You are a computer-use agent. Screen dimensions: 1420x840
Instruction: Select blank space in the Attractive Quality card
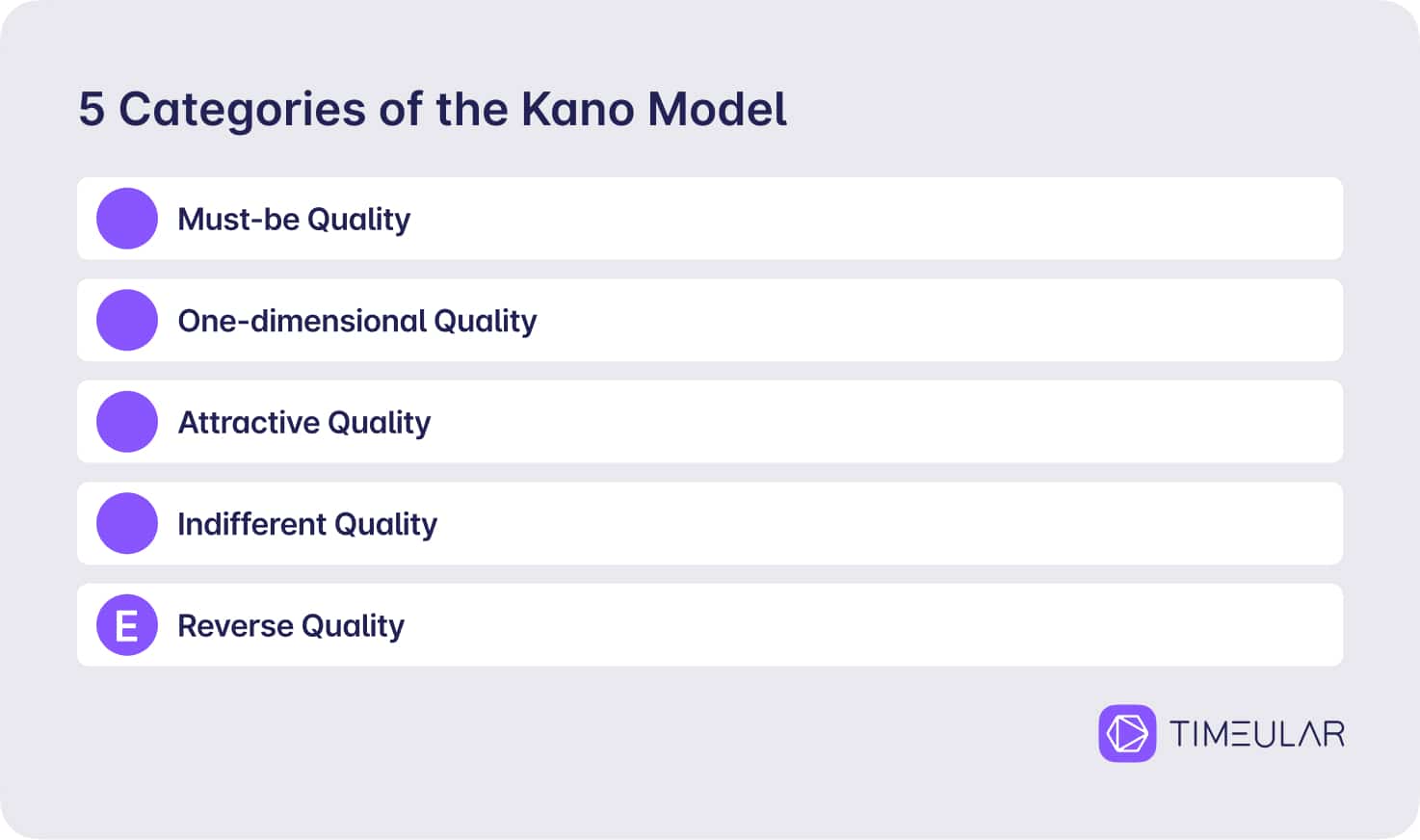[x=867, y=422]
